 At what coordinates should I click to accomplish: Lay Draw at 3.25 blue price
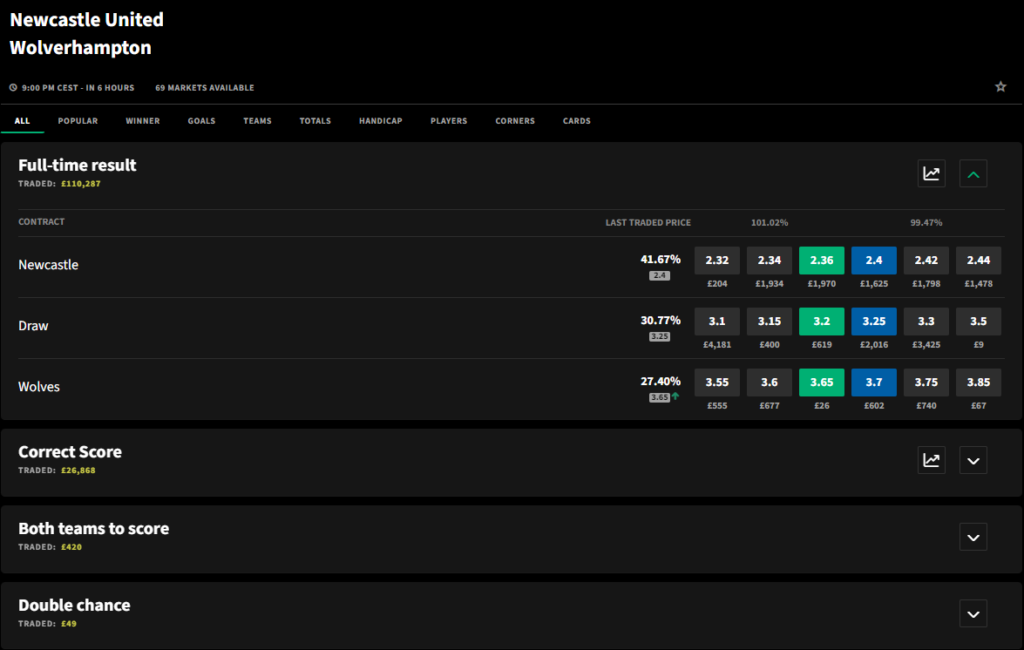click(x=874, y=321)
